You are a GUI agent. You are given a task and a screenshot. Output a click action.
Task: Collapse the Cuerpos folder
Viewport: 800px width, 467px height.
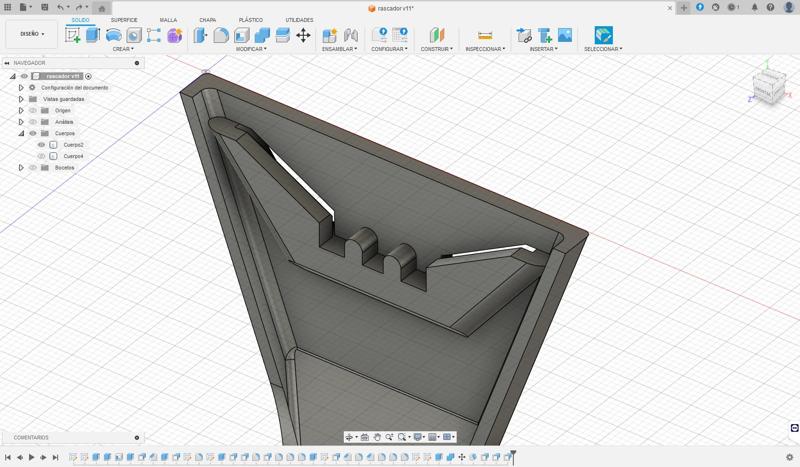[21, 133]
